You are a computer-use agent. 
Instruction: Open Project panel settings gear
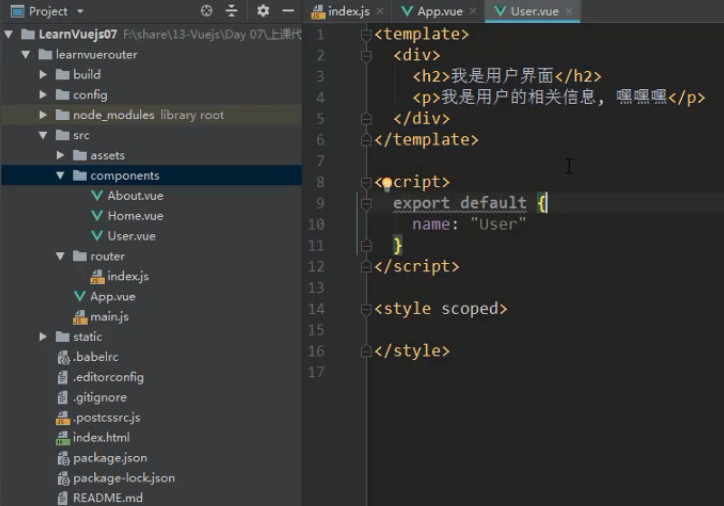(263, 11)
